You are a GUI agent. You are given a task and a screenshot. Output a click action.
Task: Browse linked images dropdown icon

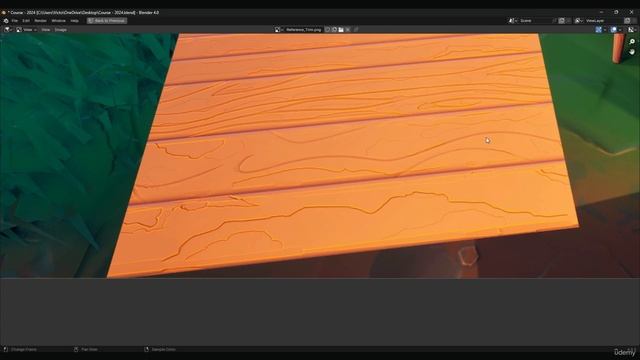coord(278,29)
